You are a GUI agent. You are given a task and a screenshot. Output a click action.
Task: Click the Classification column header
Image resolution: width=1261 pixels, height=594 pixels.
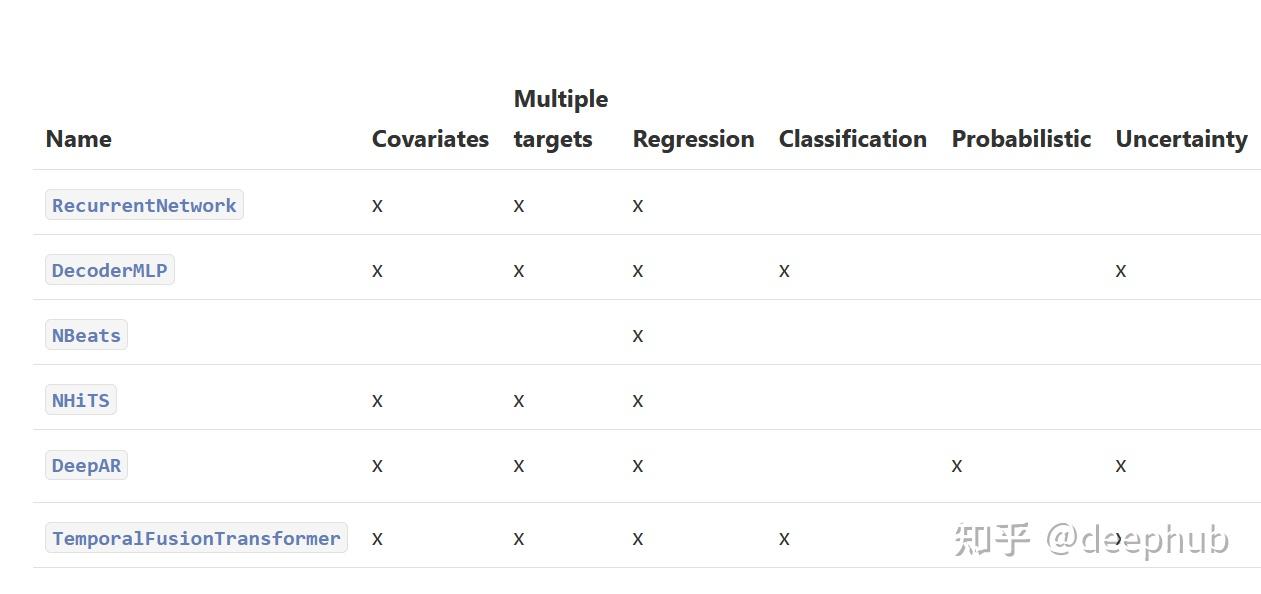(x=853, y=139)
